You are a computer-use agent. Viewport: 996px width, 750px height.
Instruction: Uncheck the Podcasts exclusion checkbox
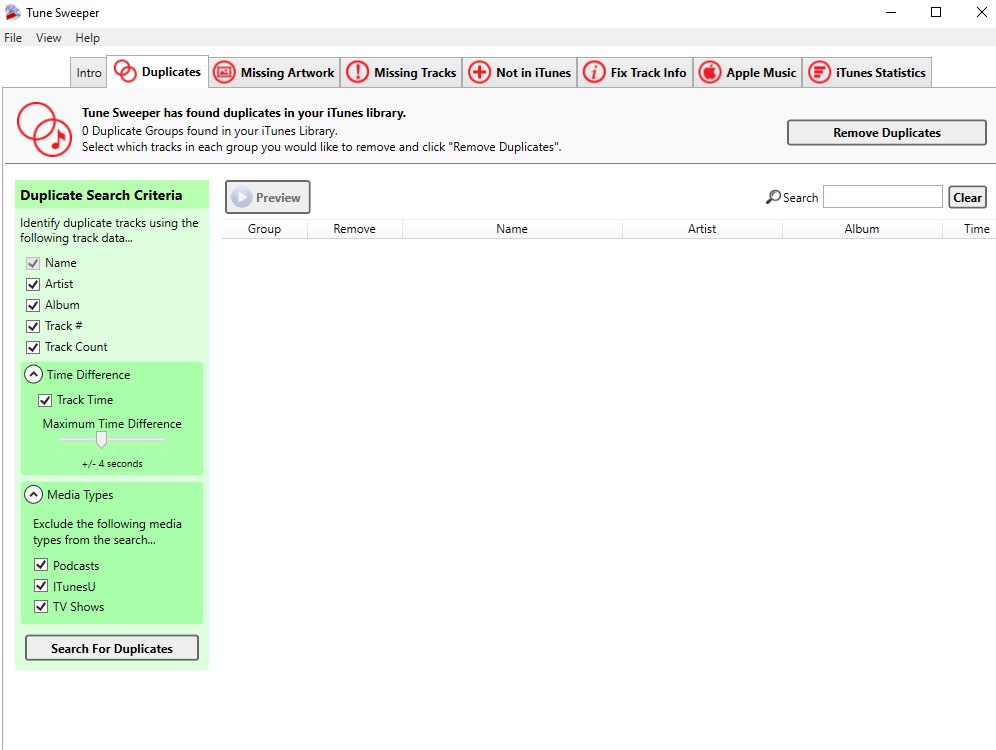[41, 565]
